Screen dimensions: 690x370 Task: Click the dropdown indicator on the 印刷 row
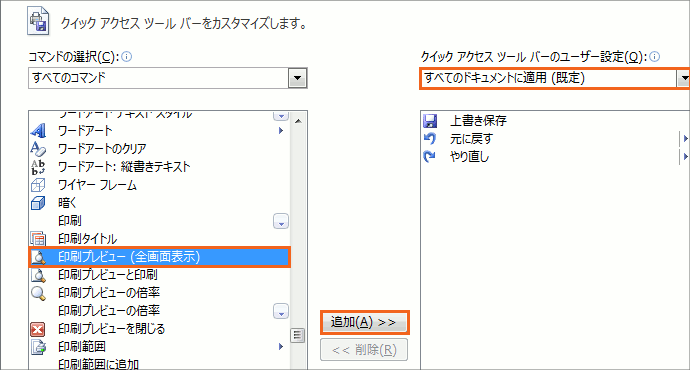(x=281, y=221)
